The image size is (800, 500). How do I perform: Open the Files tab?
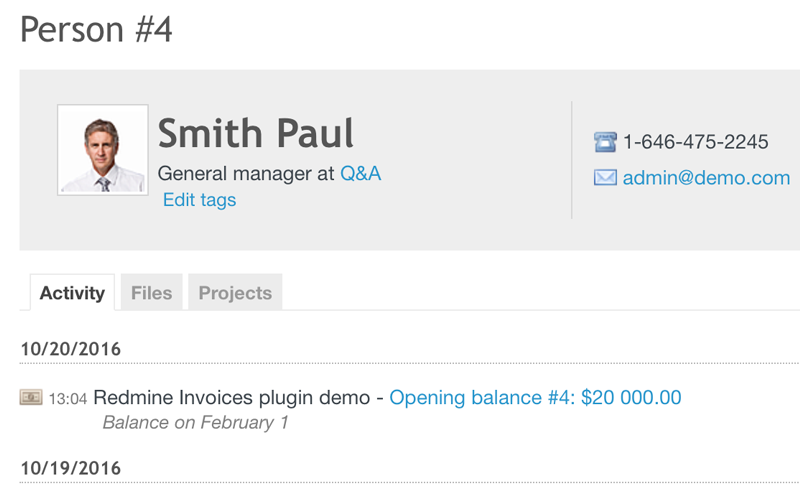click(x=152, y=293)
